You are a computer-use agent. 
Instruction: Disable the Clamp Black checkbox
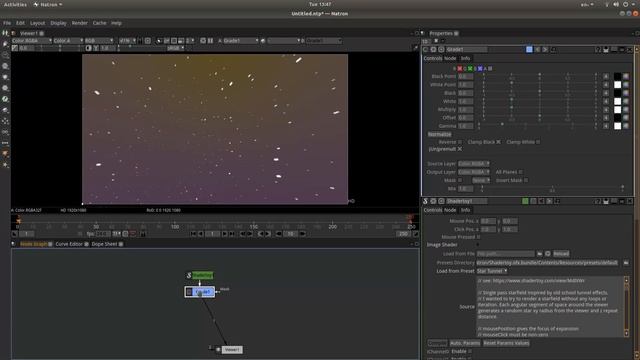pos(498,142)
